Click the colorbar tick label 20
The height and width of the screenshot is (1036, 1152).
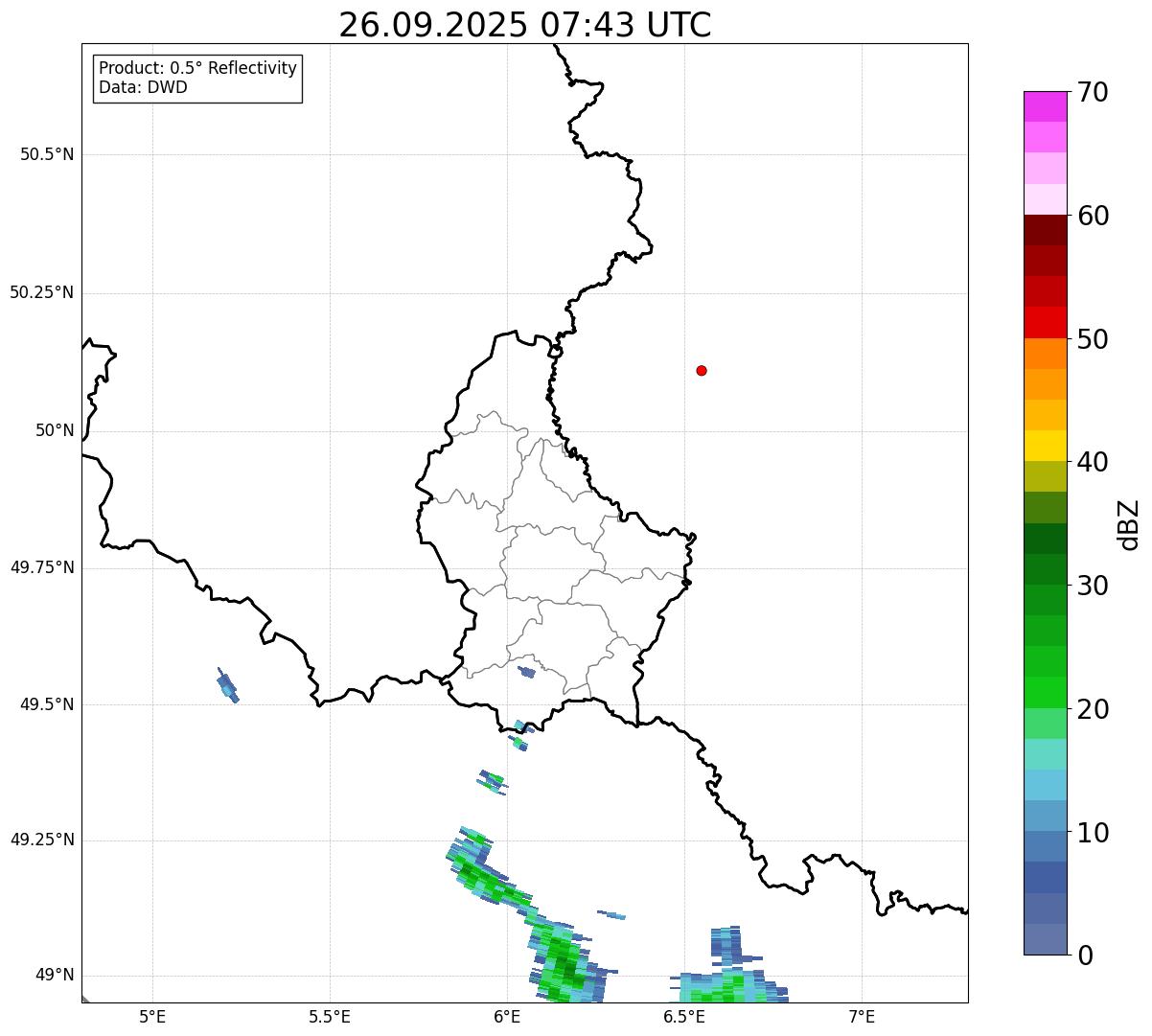(1094, 709)
